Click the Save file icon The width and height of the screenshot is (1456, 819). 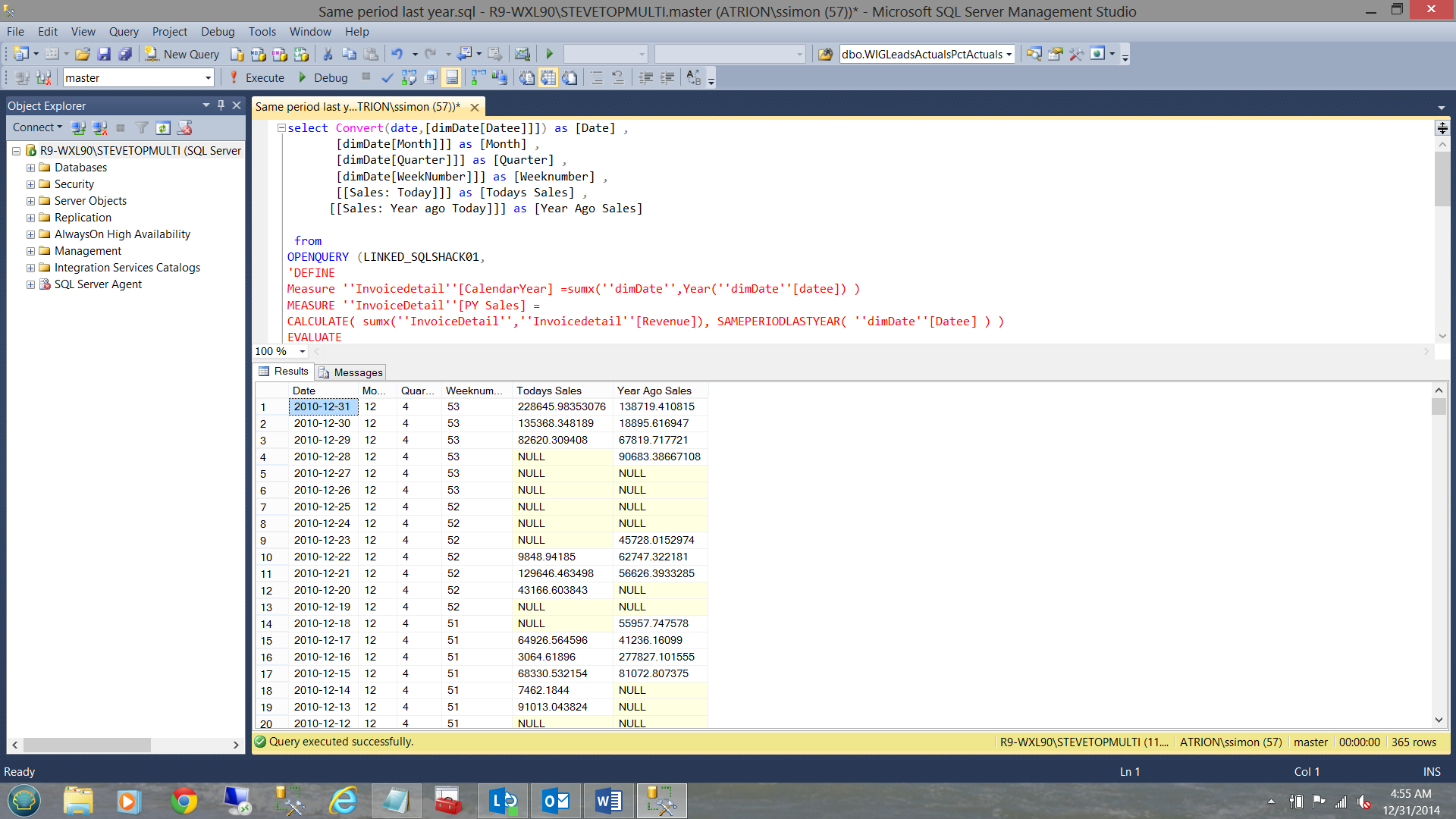104,54
